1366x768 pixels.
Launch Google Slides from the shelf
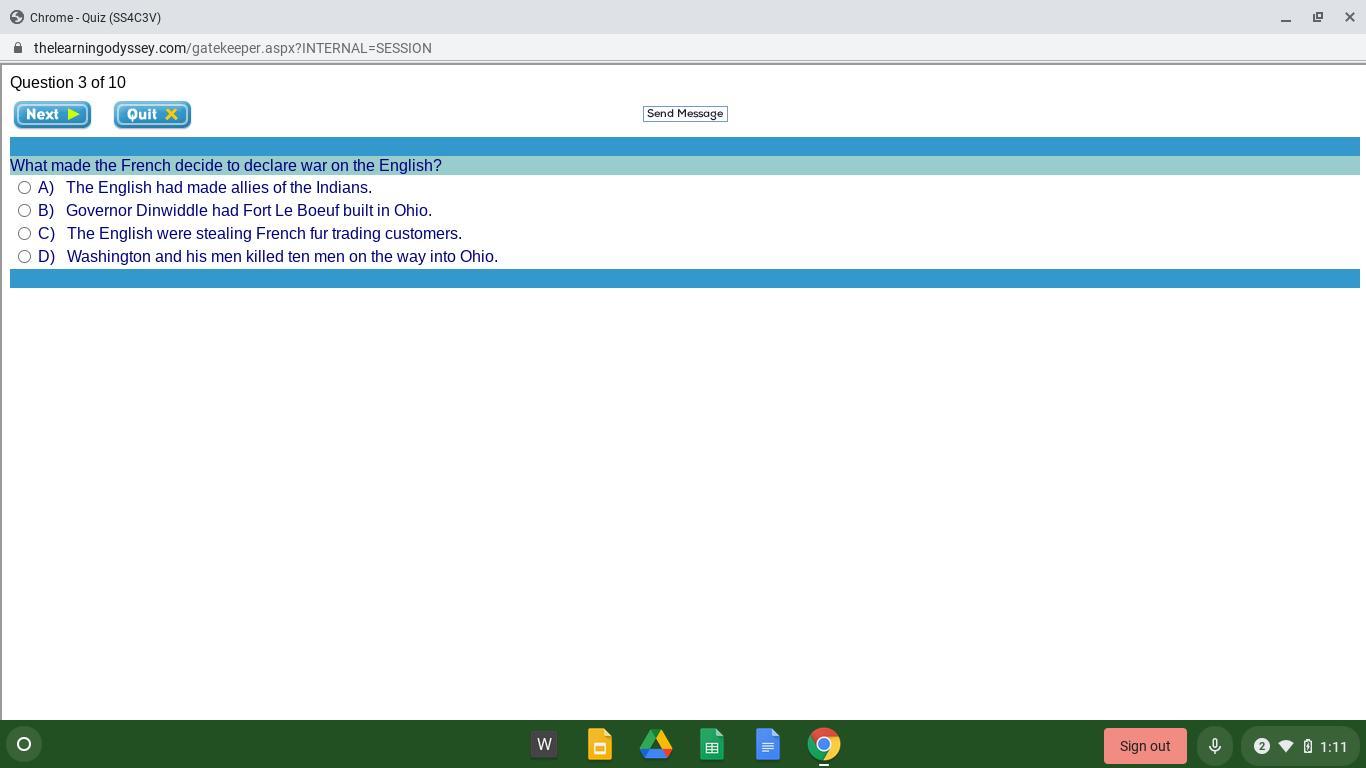click(600, 744)
